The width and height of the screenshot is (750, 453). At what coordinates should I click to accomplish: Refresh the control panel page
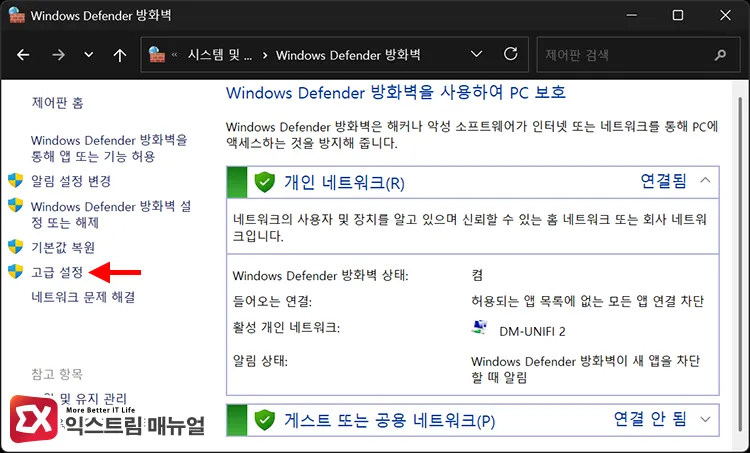click(510, 54)
